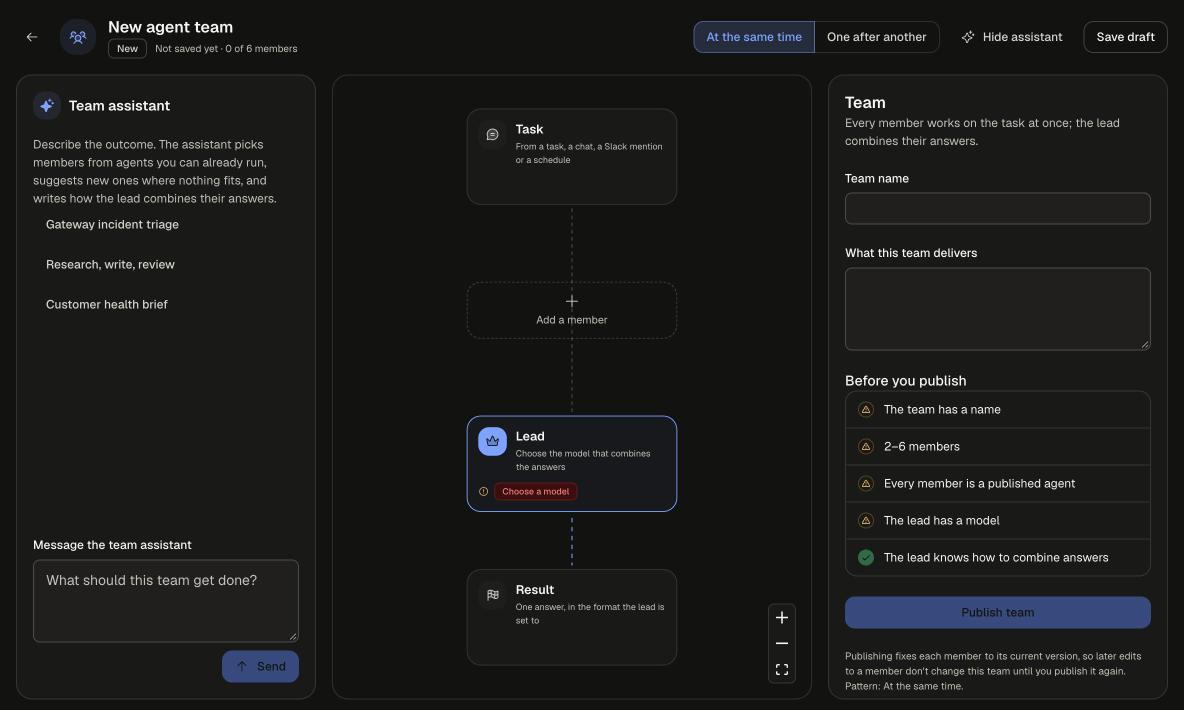Click the plus icon in Add a member
This screenshot has height=710, width=1184.
tap(572, 301)
